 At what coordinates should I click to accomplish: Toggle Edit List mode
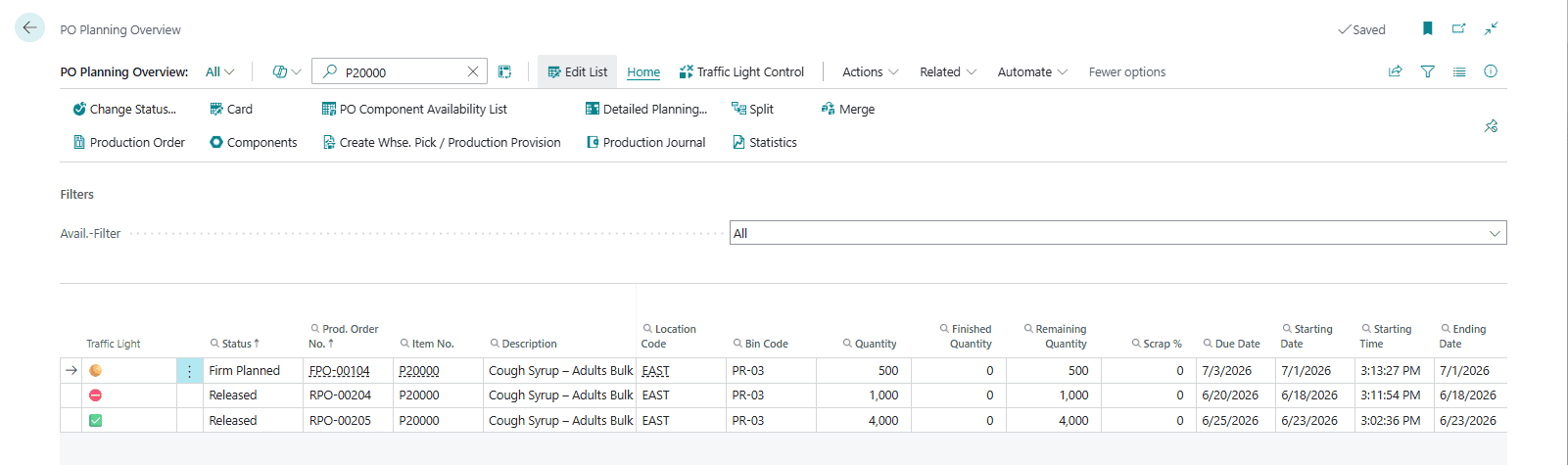(x=578, y=71)
